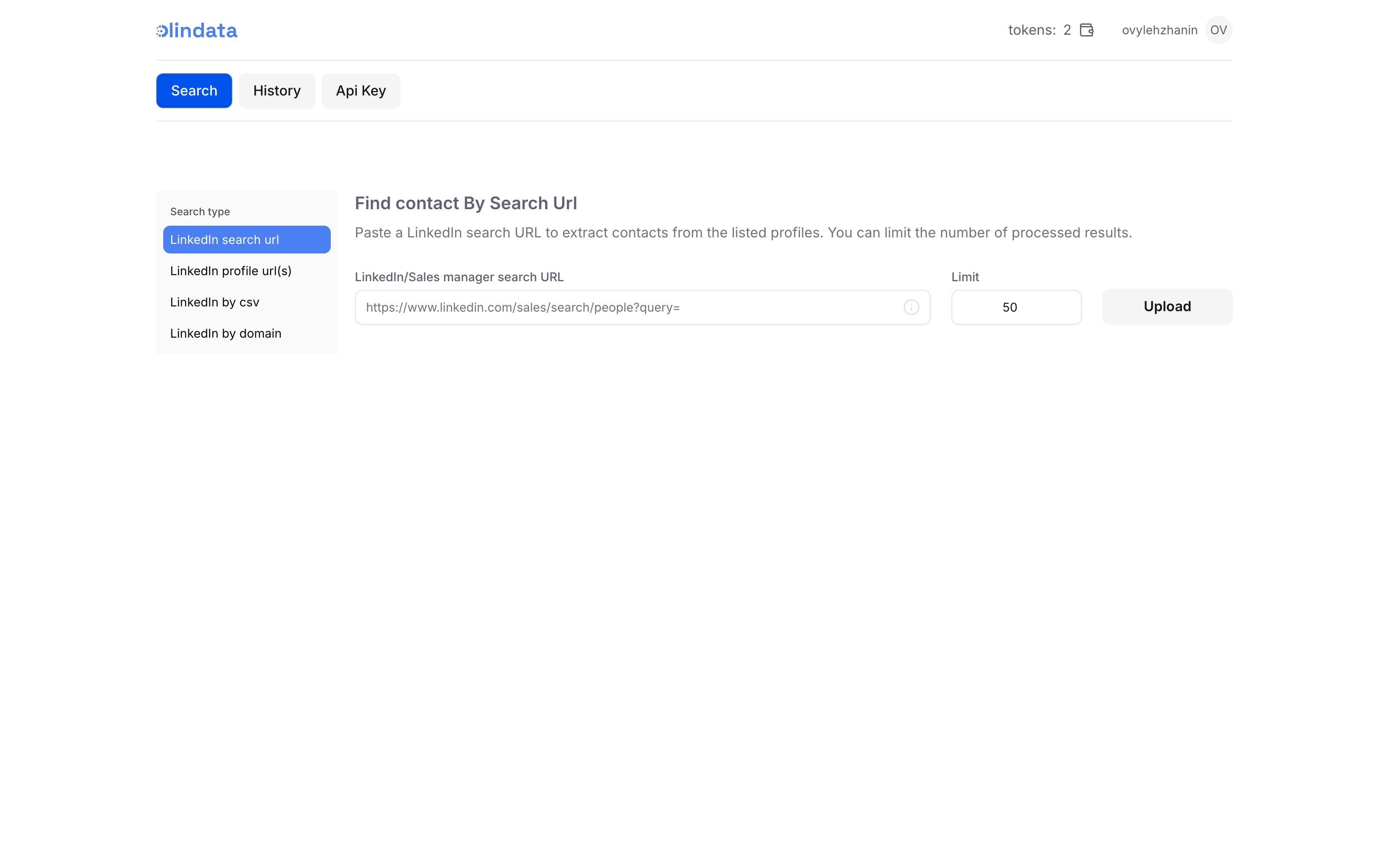
Task: Select LinkedIn search url type
Action: (246, 240)
